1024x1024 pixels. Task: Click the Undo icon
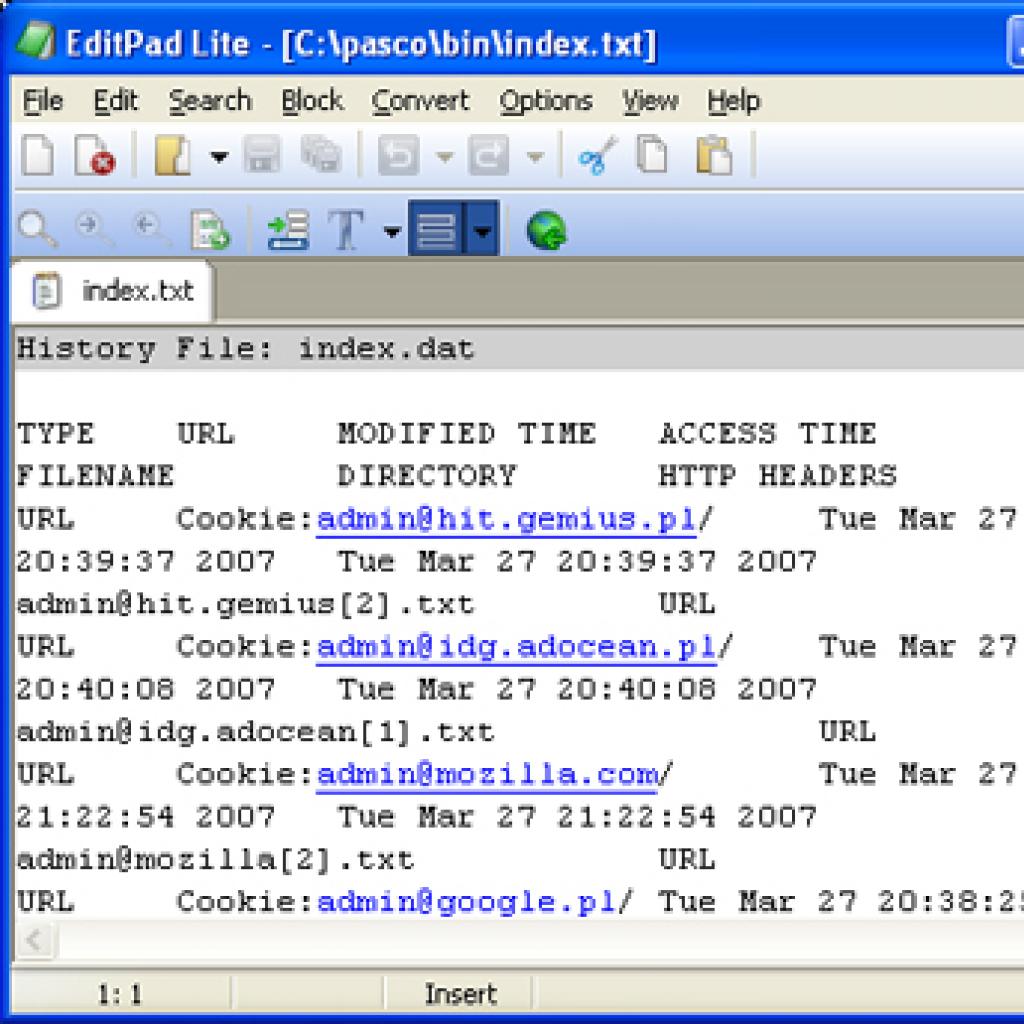(x=398, y=155)
